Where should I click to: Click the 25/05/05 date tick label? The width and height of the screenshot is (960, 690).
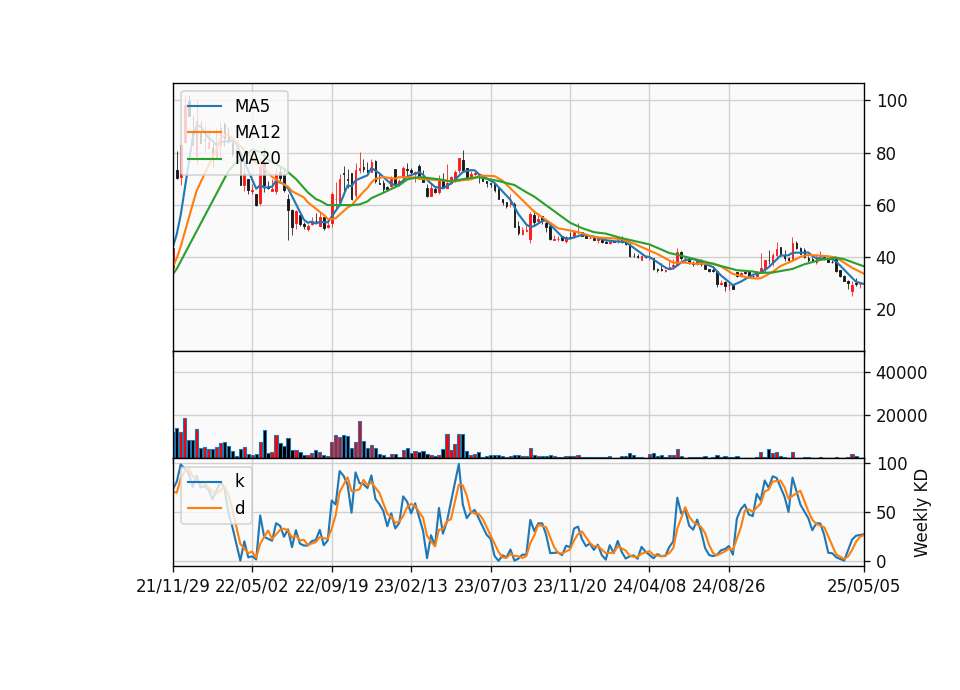coord(863,587)
